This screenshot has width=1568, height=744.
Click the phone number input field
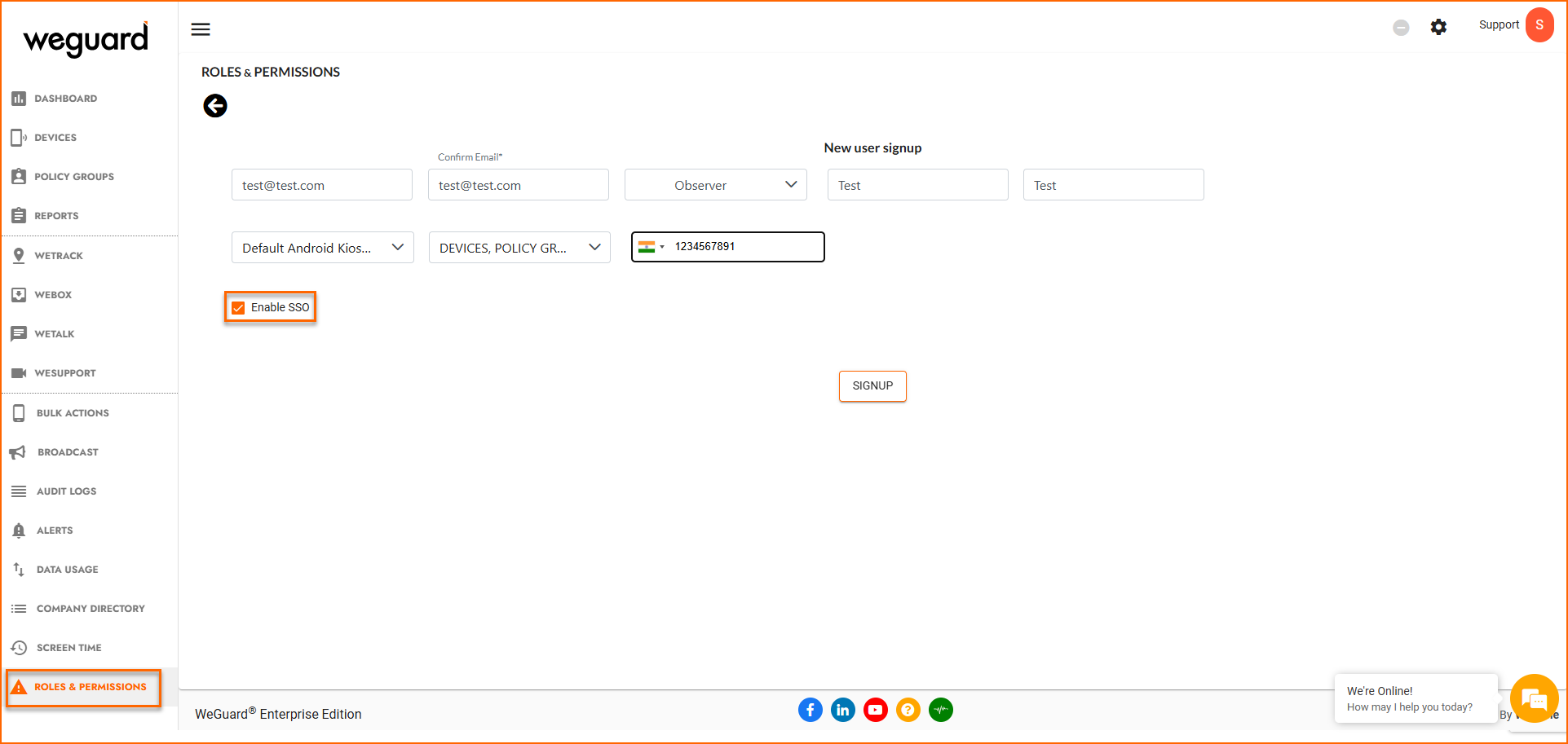click(744, 247)
